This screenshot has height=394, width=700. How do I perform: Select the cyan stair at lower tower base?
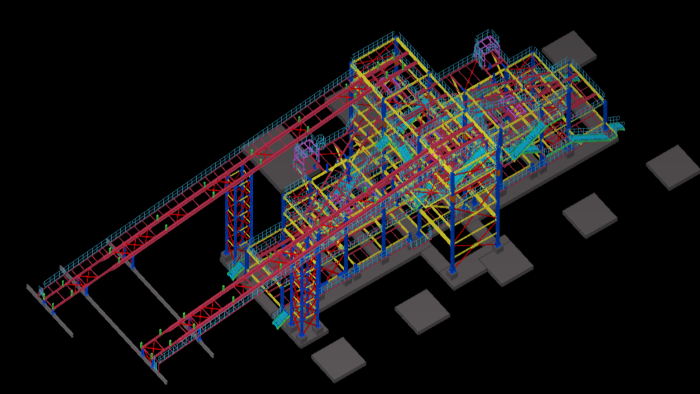[x=281, y=319]
